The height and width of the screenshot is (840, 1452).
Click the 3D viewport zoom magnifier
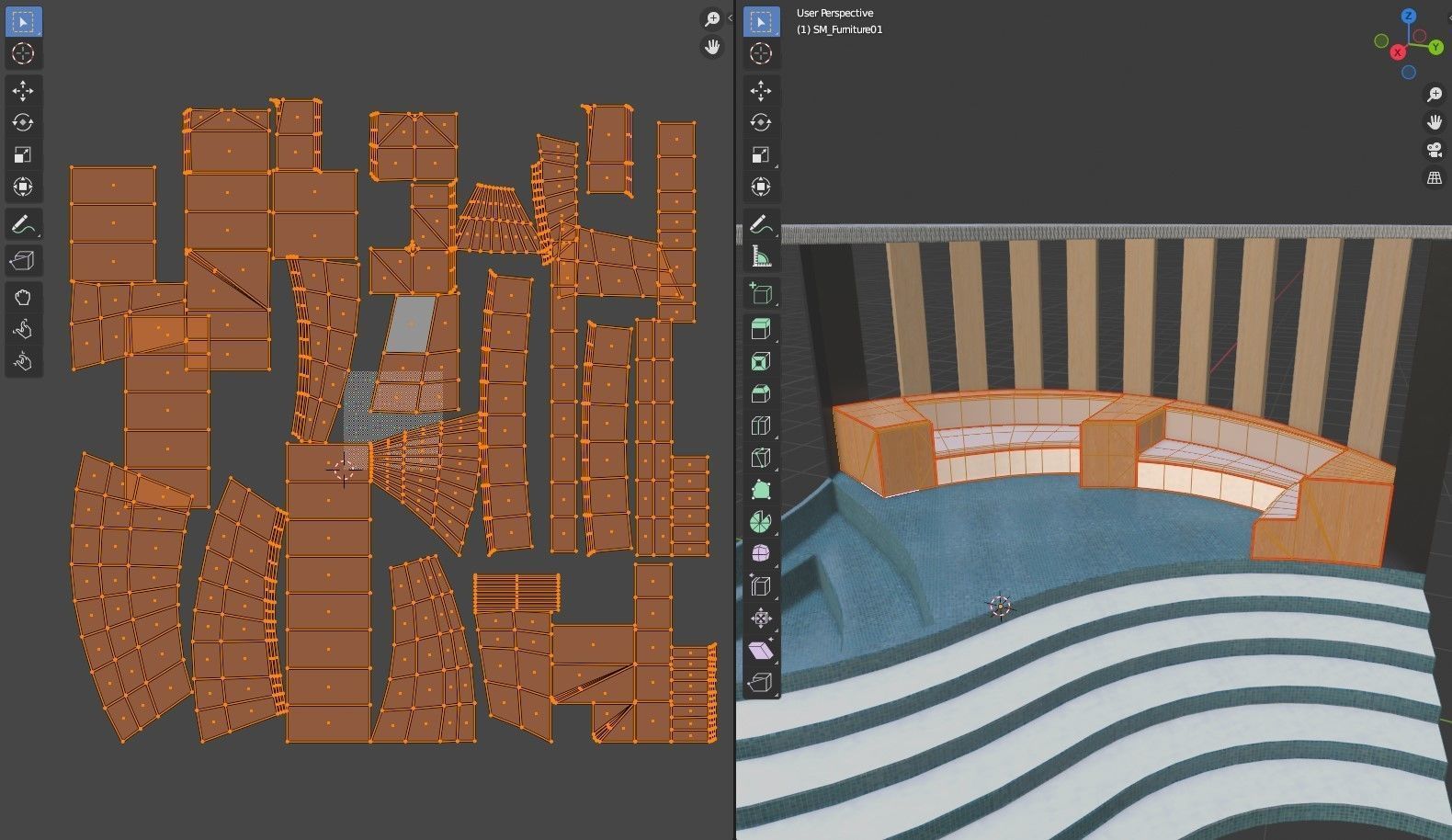click(x=1435, y=95)
